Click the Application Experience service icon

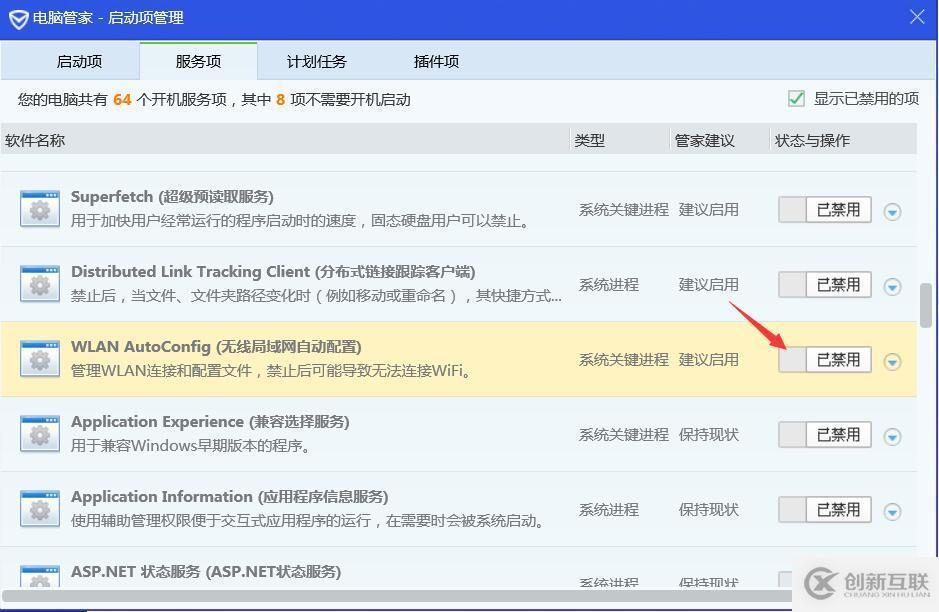(40, 434)
